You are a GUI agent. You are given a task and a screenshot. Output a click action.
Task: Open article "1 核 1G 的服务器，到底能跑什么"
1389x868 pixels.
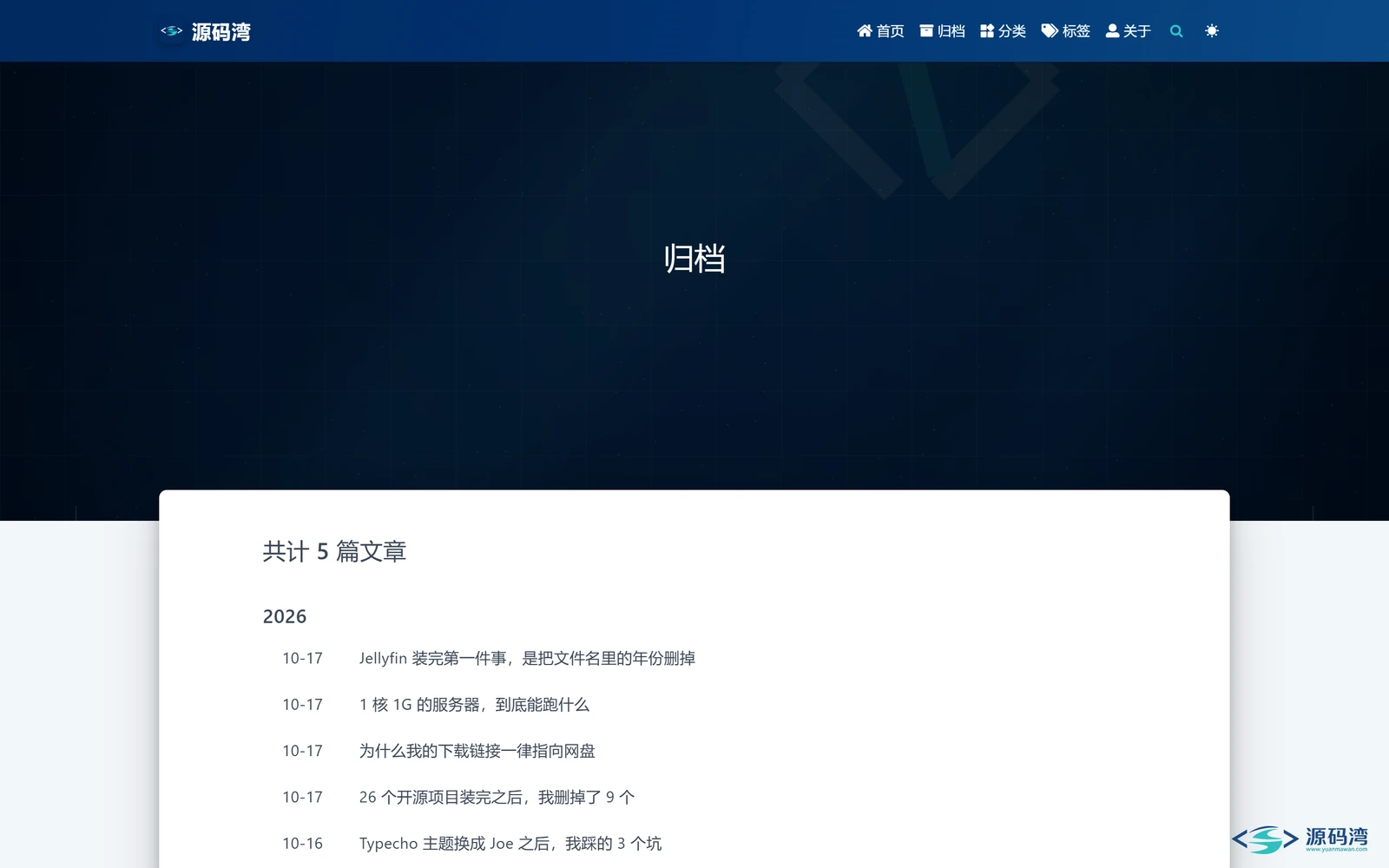(474, 705)
